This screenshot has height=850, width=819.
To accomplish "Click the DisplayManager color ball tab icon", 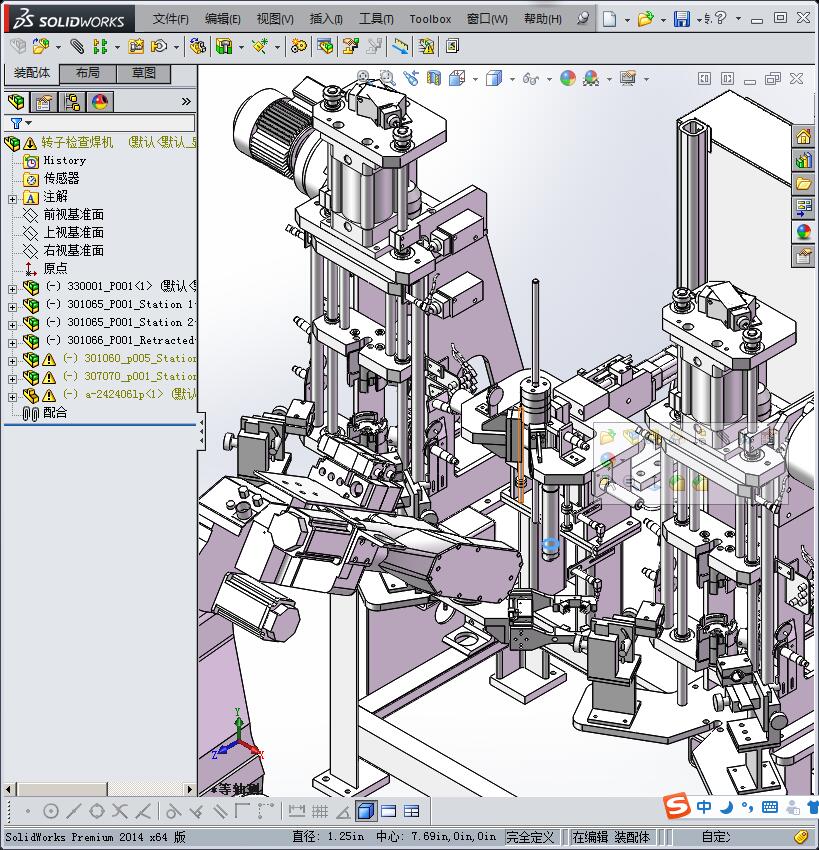I will point(100,102).
